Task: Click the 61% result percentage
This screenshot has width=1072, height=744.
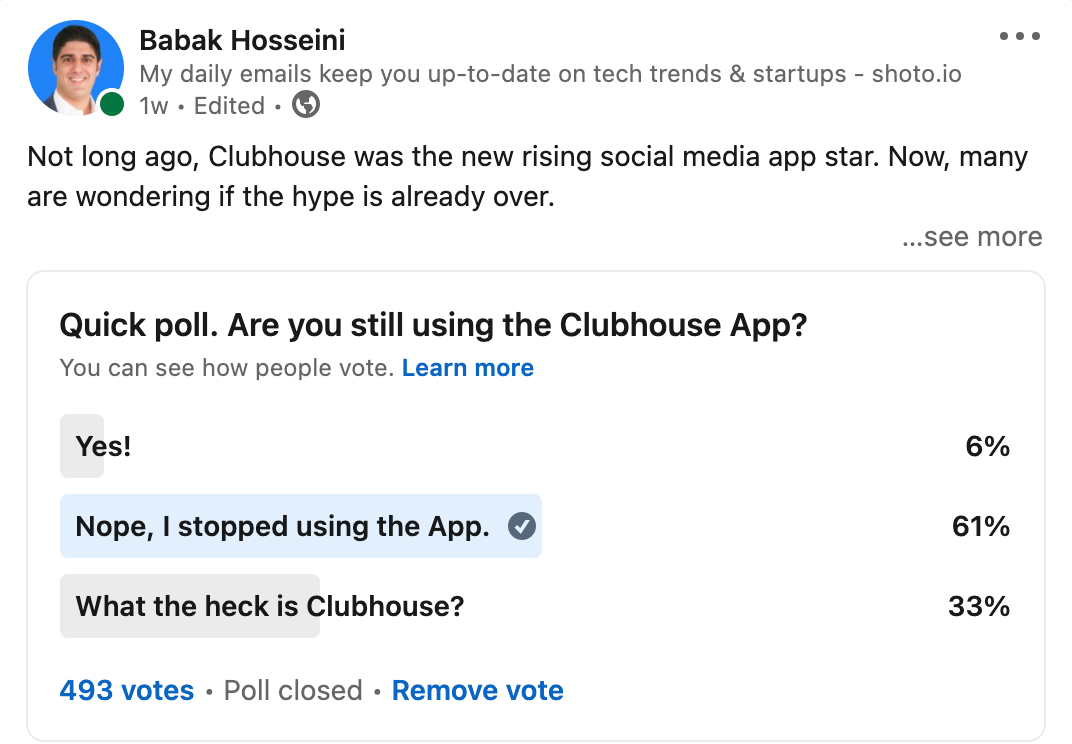Action: pos(980,526)
